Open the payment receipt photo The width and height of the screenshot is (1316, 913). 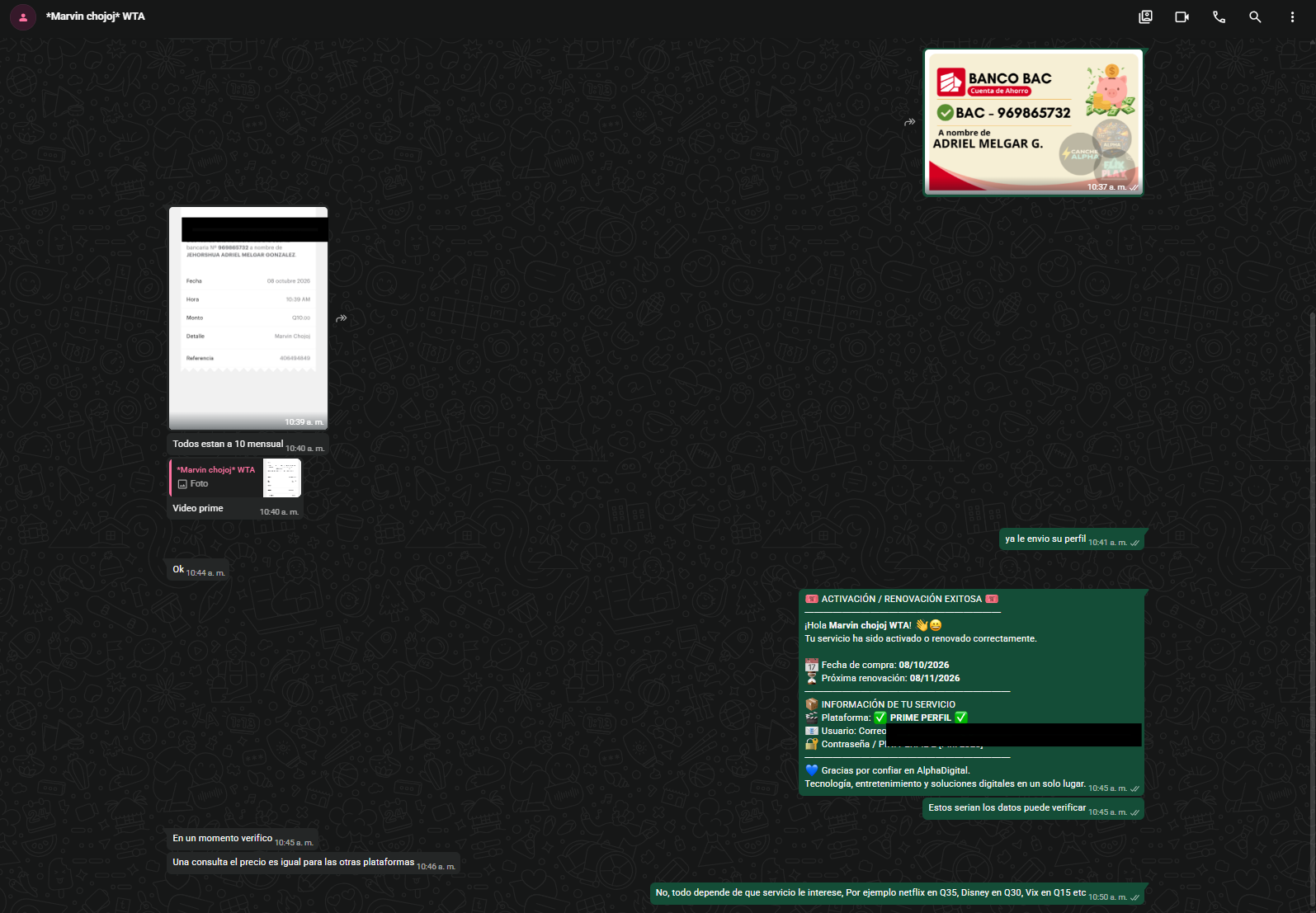(x=248, y=318)
